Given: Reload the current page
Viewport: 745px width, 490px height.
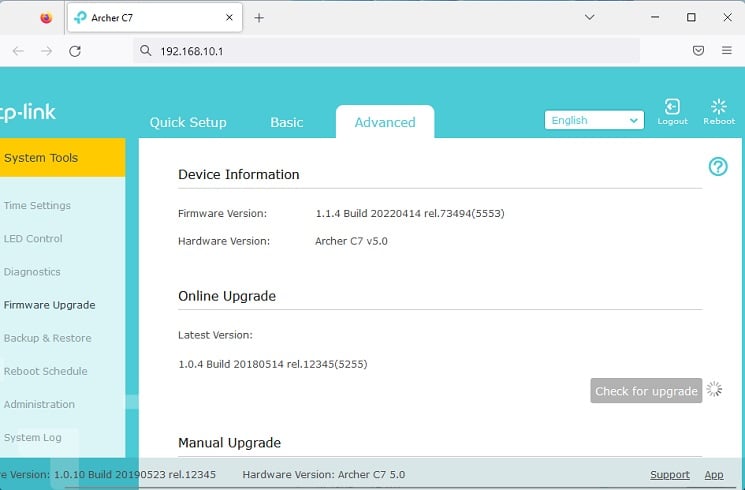Looking at the screenshot, I should tap(75, 51).
